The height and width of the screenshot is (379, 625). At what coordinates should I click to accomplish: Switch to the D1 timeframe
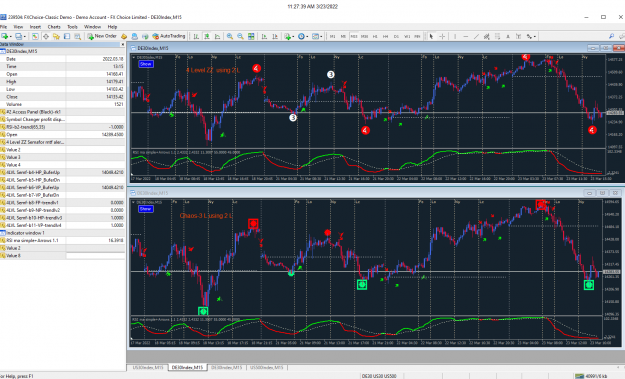tap(396, 36)
